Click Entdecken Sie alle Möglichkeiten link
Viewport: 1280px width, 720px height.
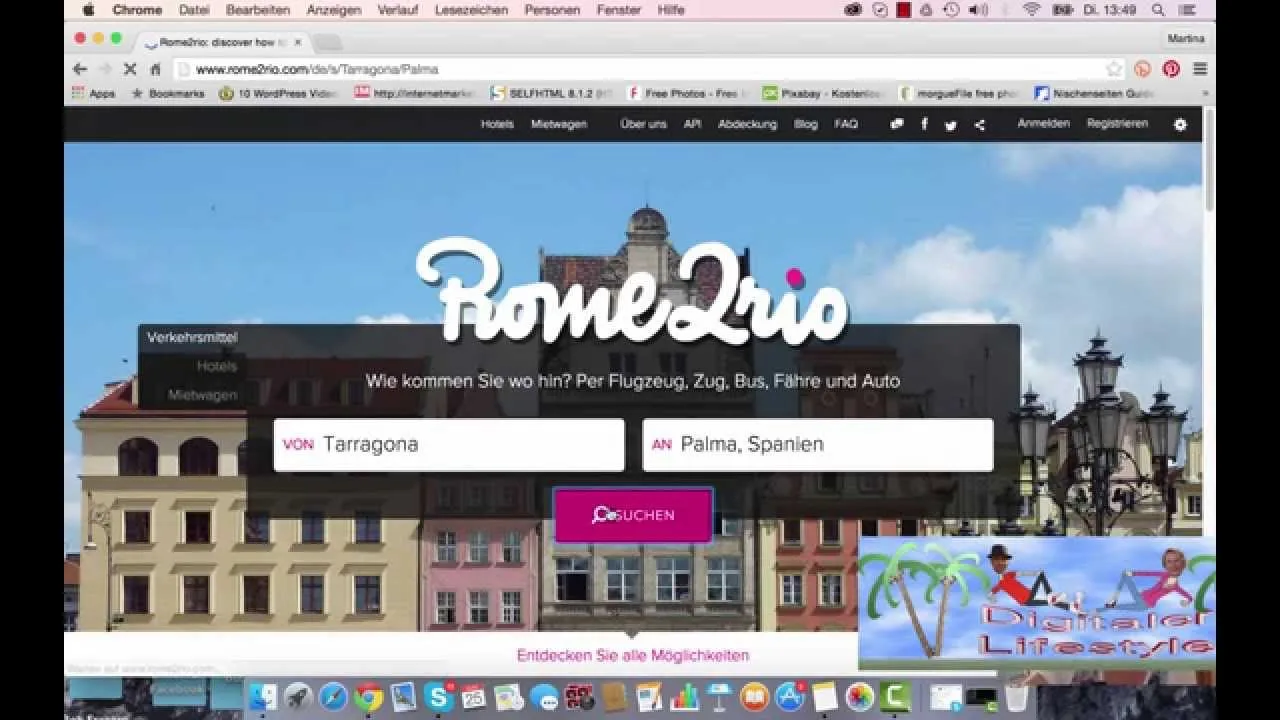tap(633, 656)
